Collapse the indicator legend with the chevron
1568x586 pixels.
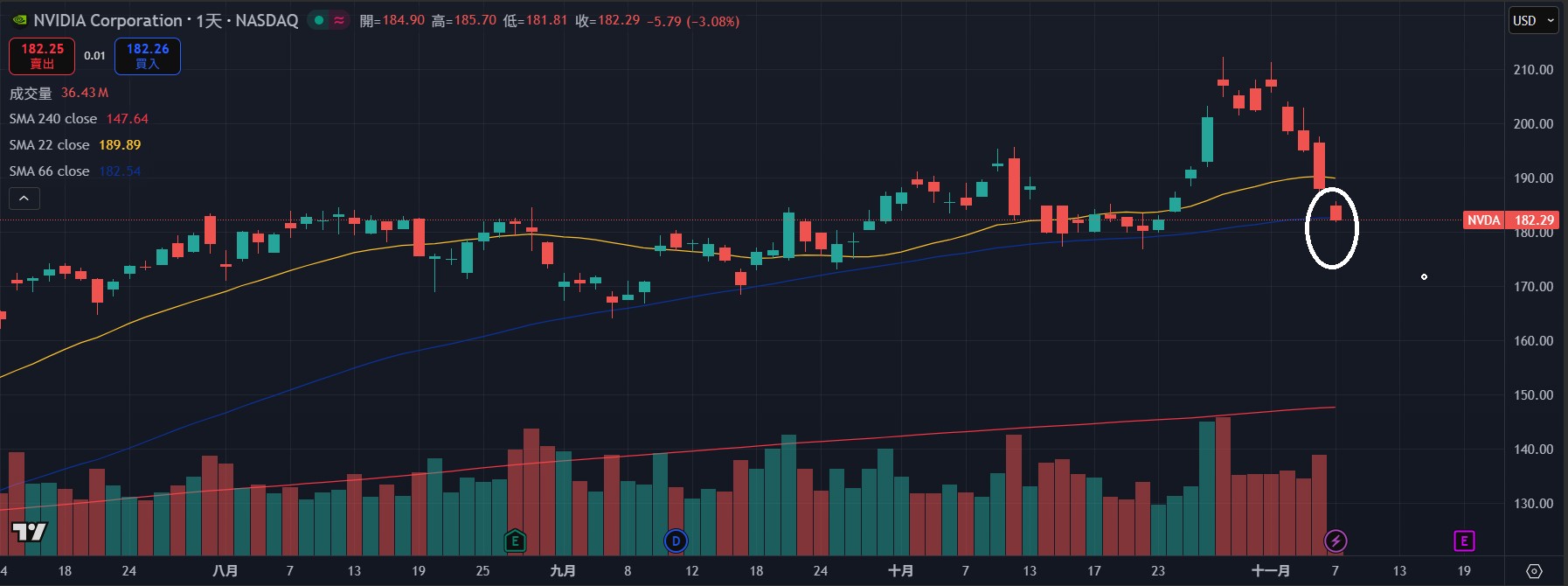coord(24,199)
